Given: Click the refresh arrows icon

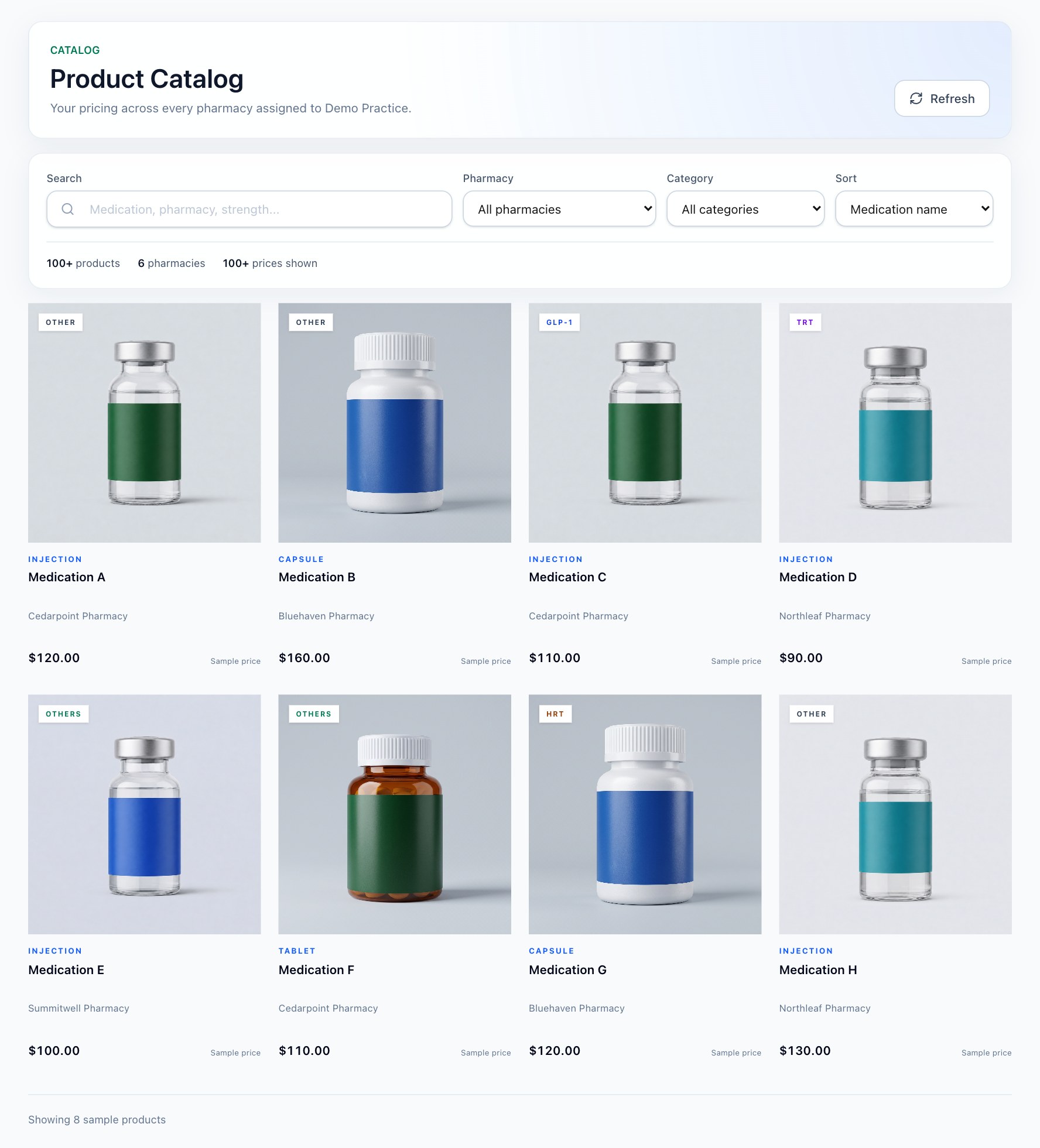Looking at the screenshot, I should click(916, 98).
